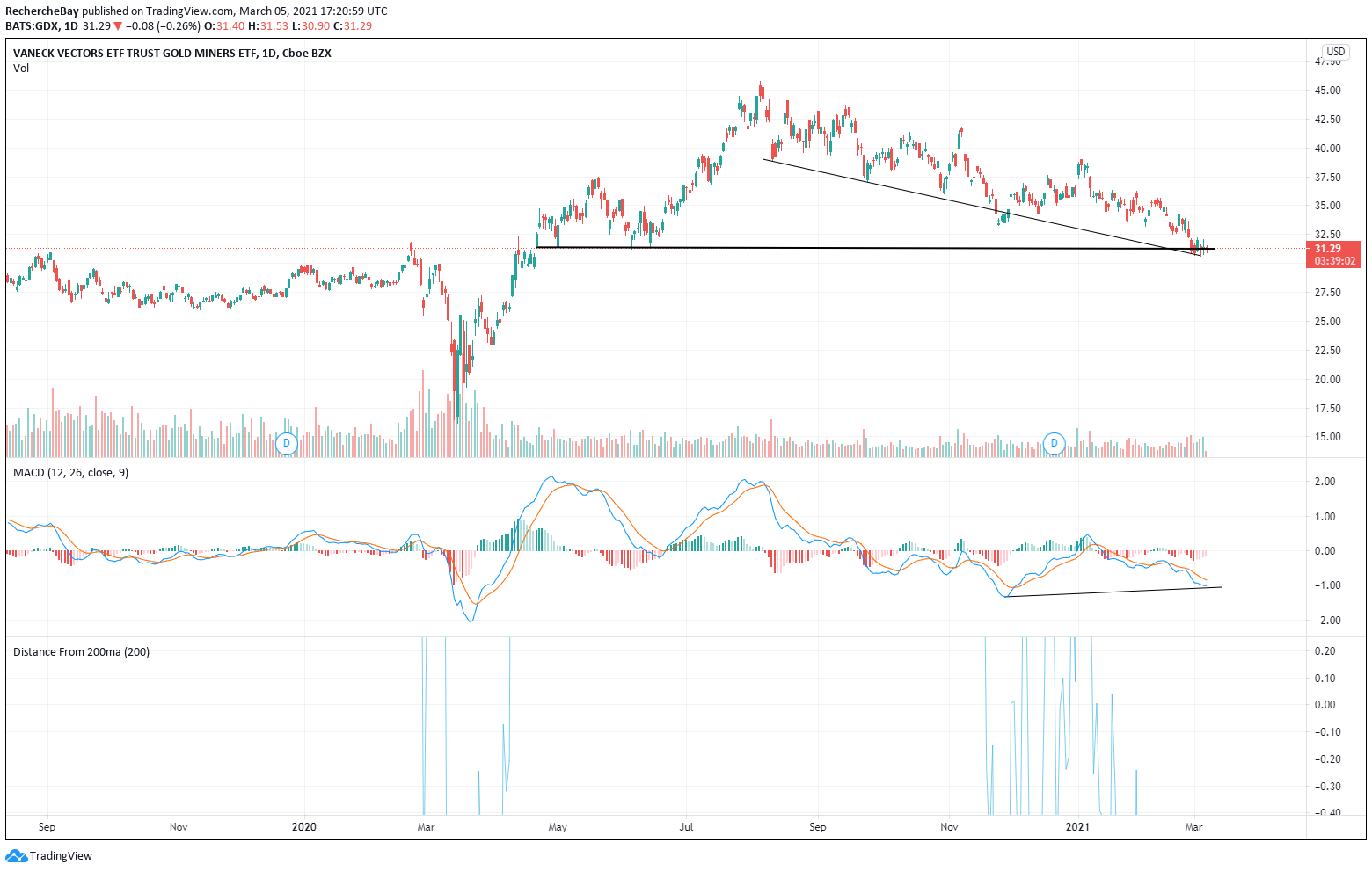Click the dividend D marker near 2021
The image size is (1372, 872).
[x=1054, y=444]
